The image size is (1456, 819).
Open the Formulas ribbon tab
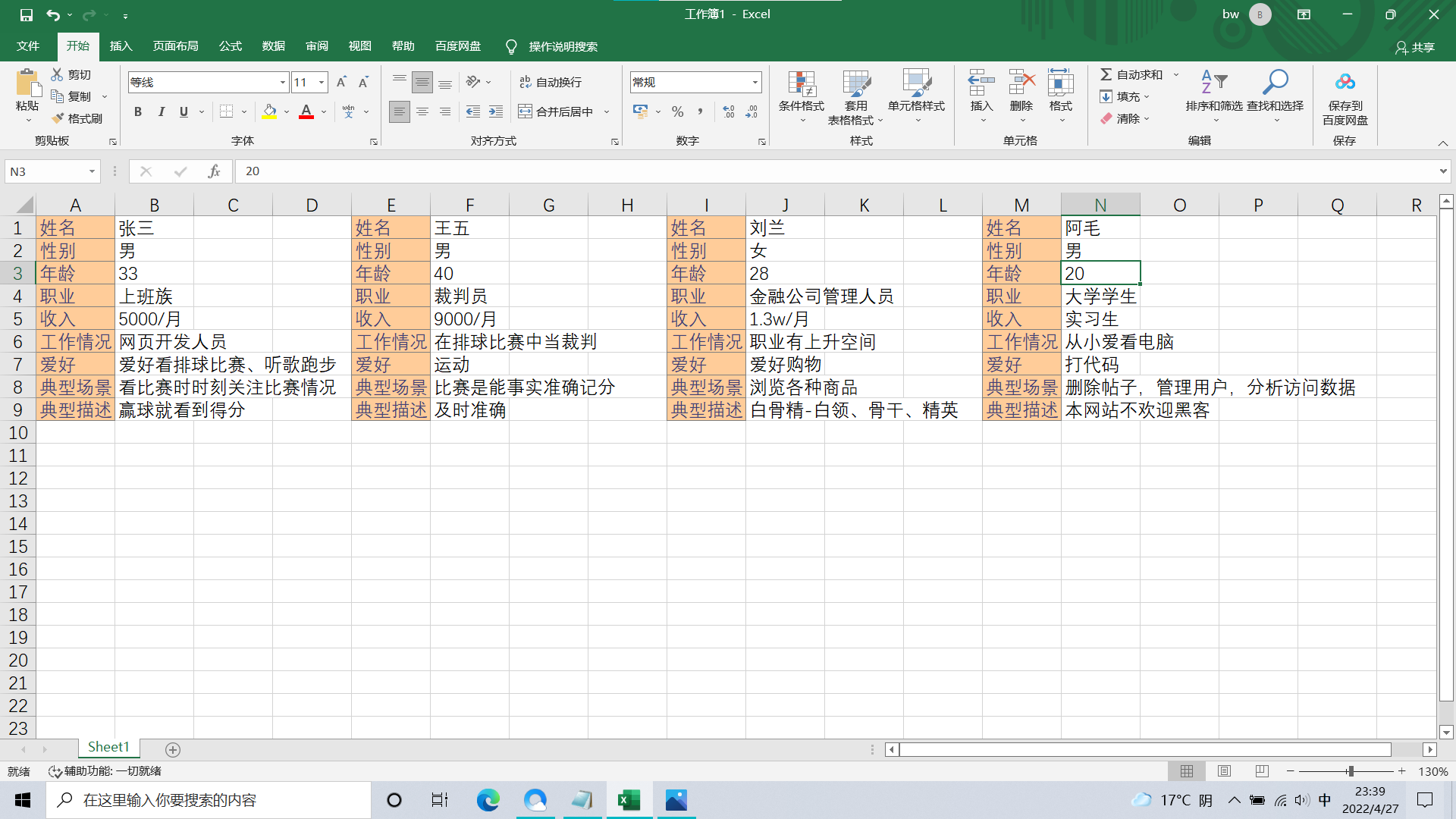click(230, 46)
